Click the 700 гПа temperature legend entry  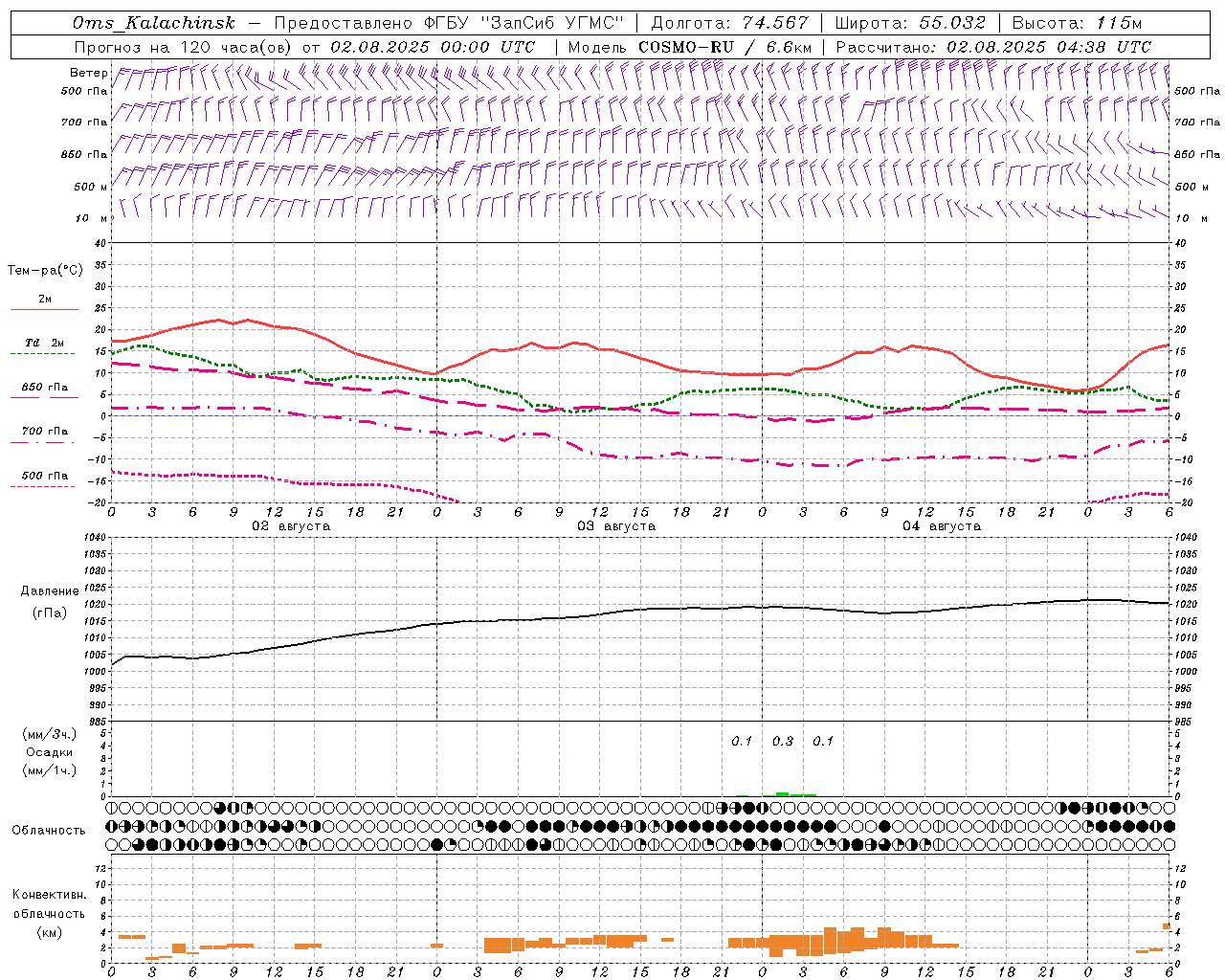pyautogui.click(x=45, y=432)
